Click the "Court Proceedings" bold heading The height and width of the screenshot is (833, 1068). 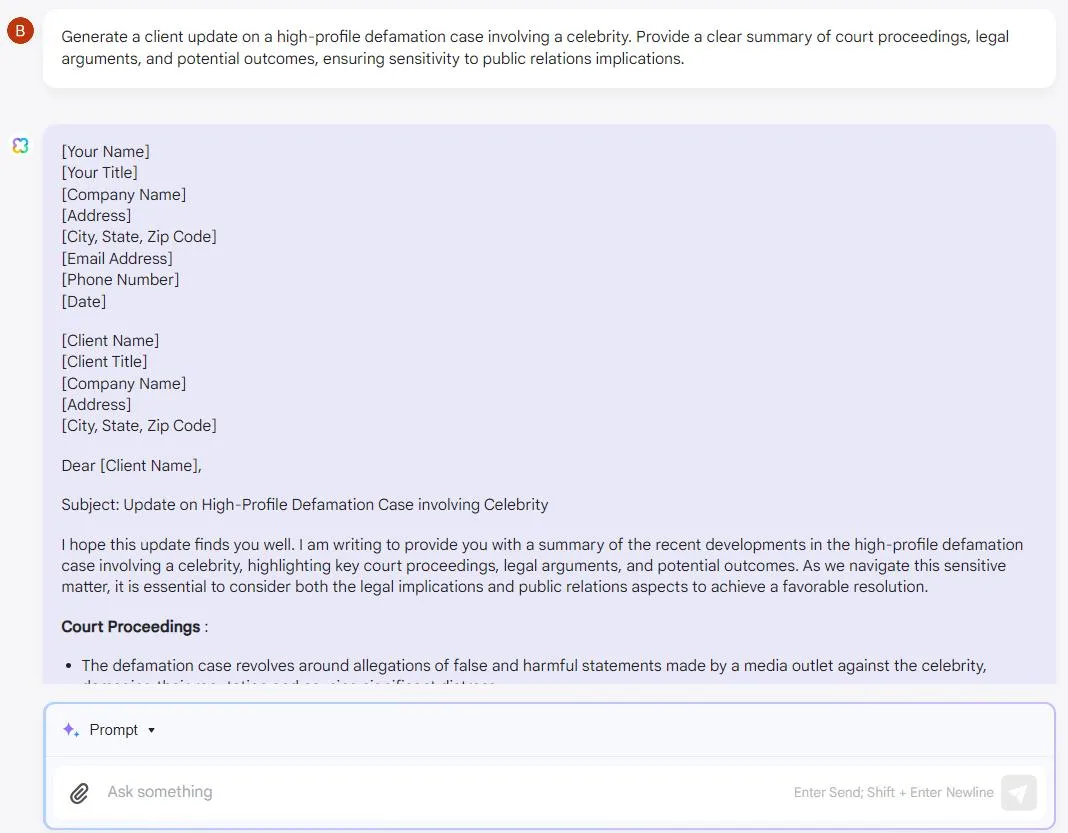131,627
